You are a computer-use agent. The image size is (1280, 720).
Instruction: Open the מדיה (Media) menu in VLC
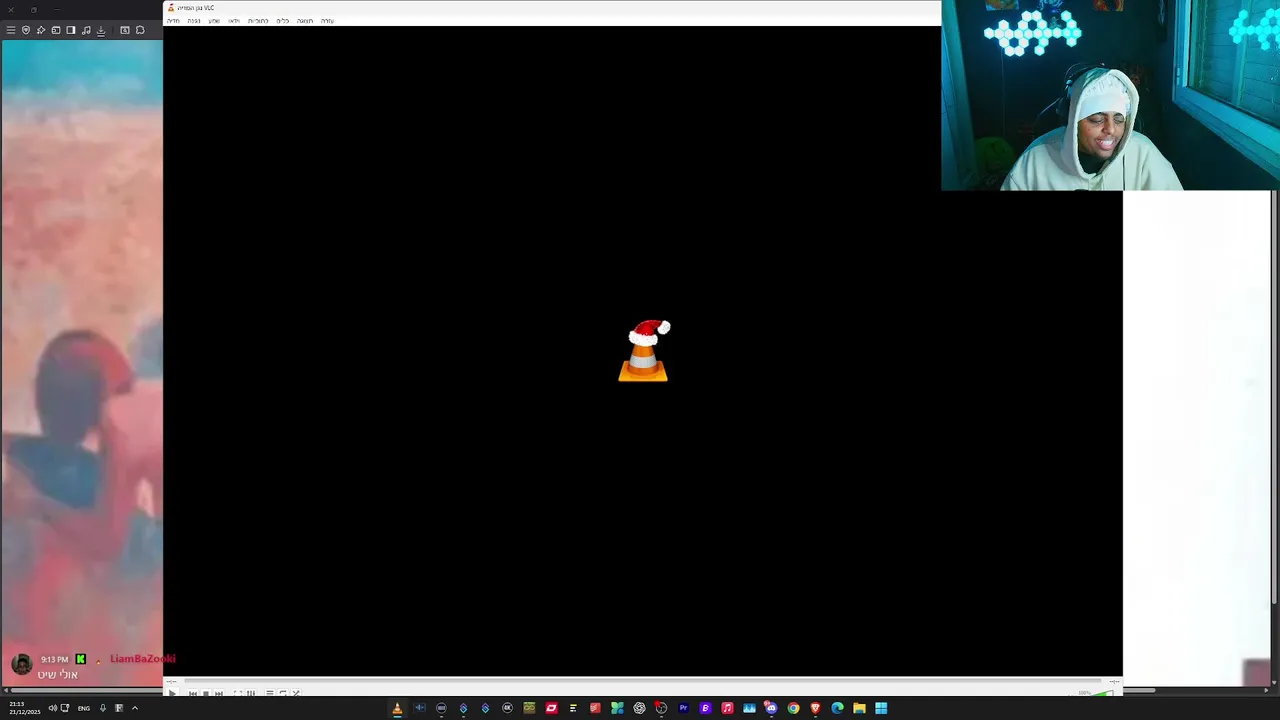(173, 21)
